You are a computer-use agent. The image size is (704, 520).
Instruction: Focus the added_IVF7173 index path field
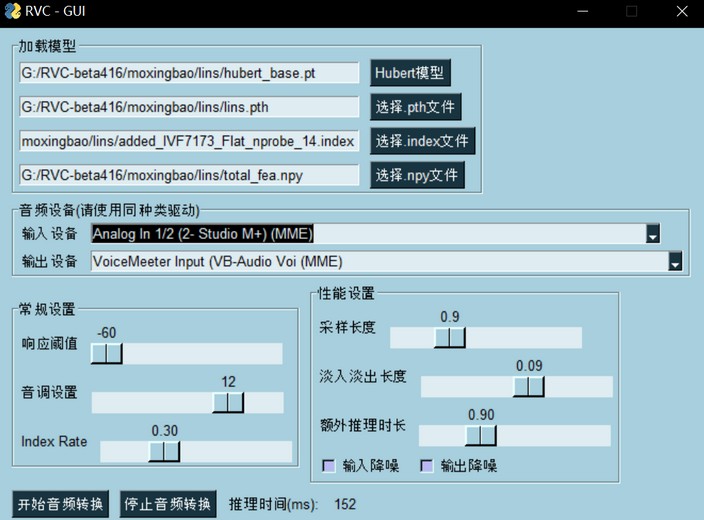pos(189,141)
